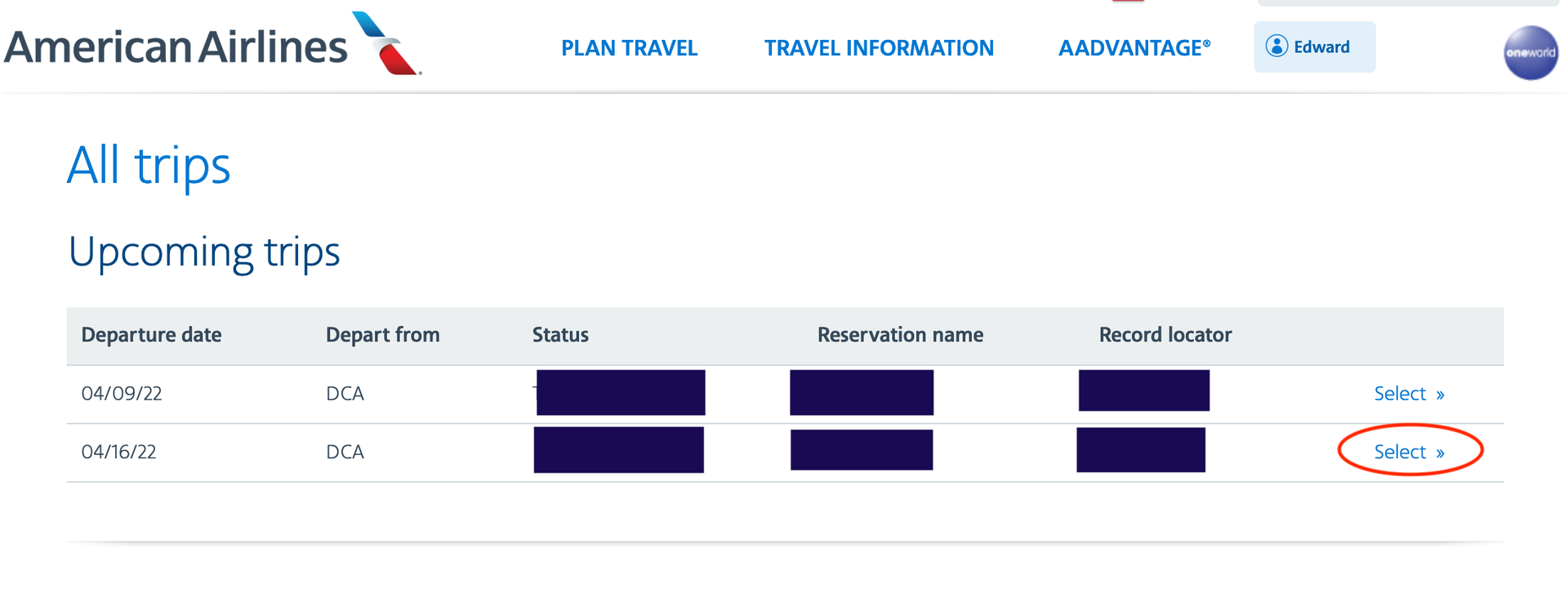Expand the Edward account dropdown
Image resolution: width=1568 pixels, height=598 pixels.
[1314, 47]
